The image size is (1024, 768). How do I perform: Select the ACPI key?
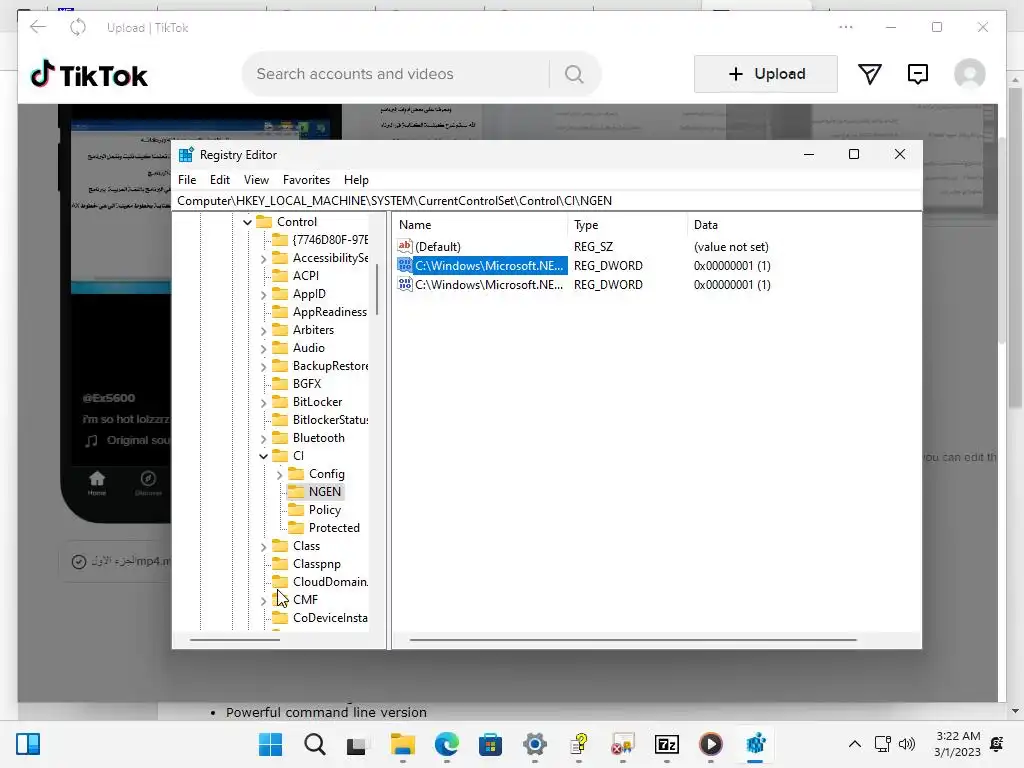306,276
